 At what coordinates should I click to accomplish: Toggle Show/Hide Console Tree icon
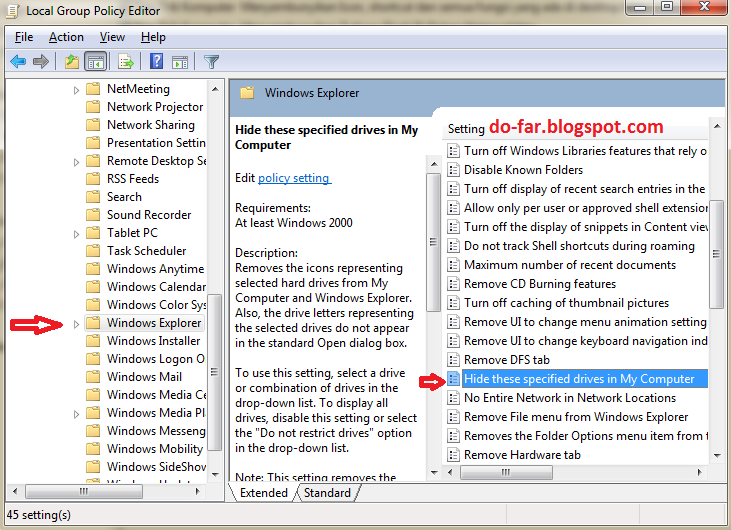[x=96, y=61]
